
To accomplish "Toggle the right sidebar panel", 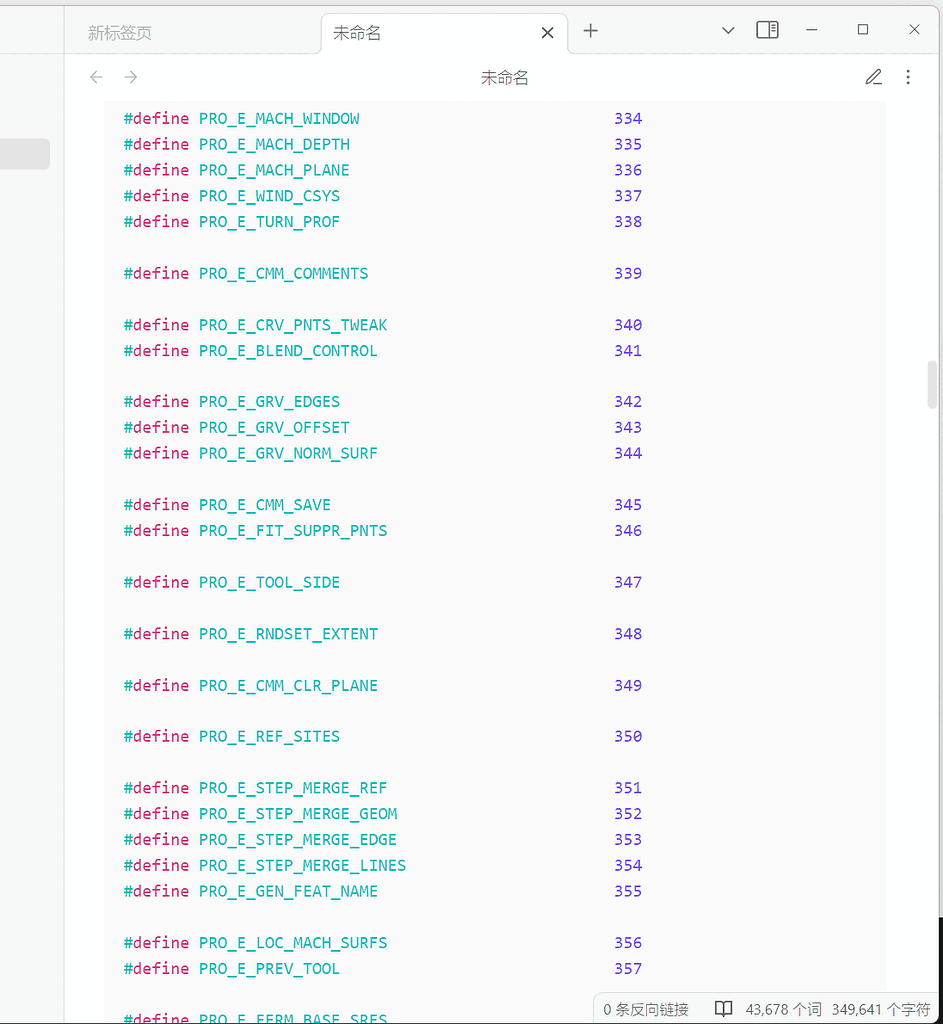I will point(767,30).
